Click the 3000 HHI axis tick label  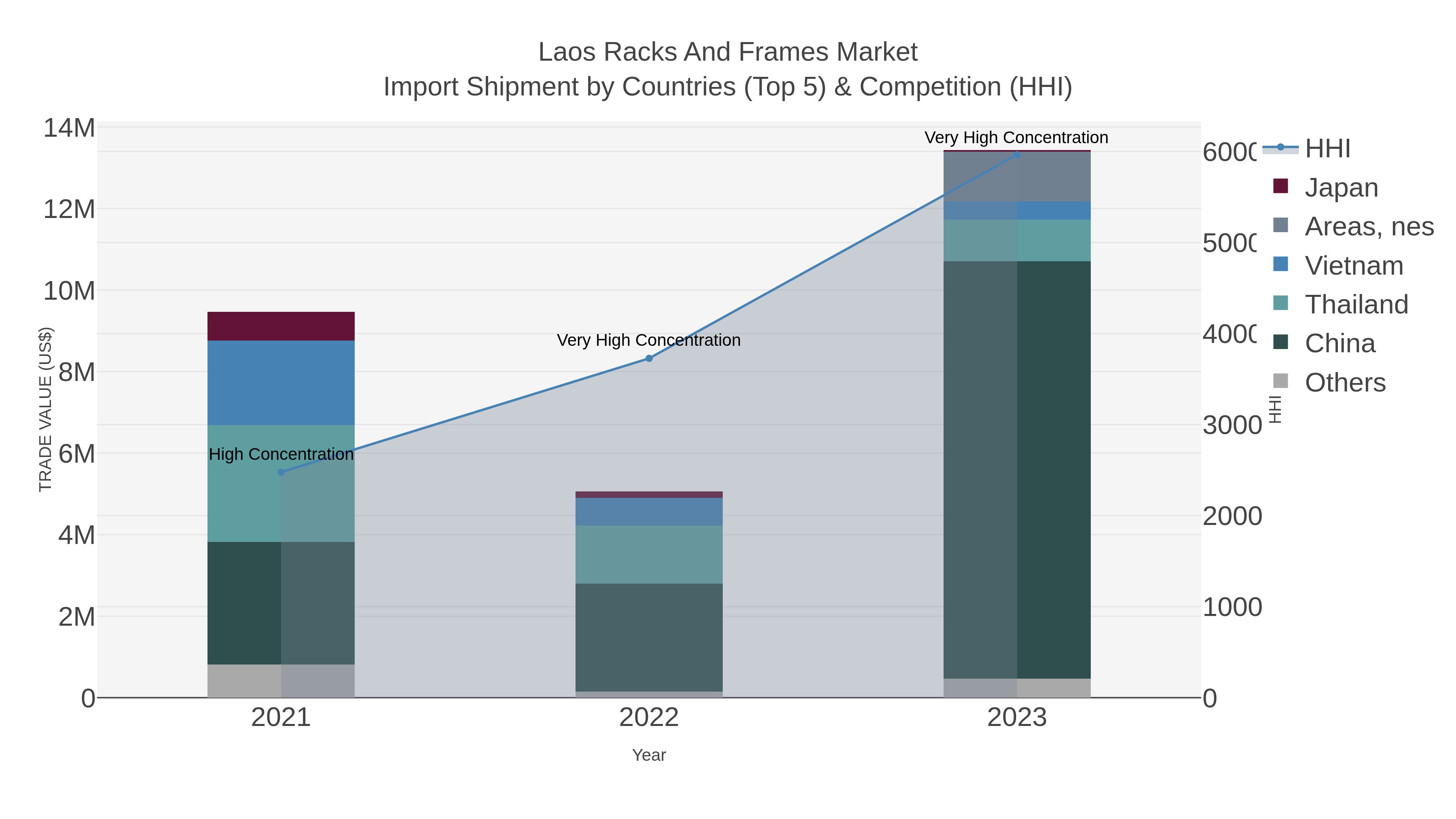[1232, 425]
